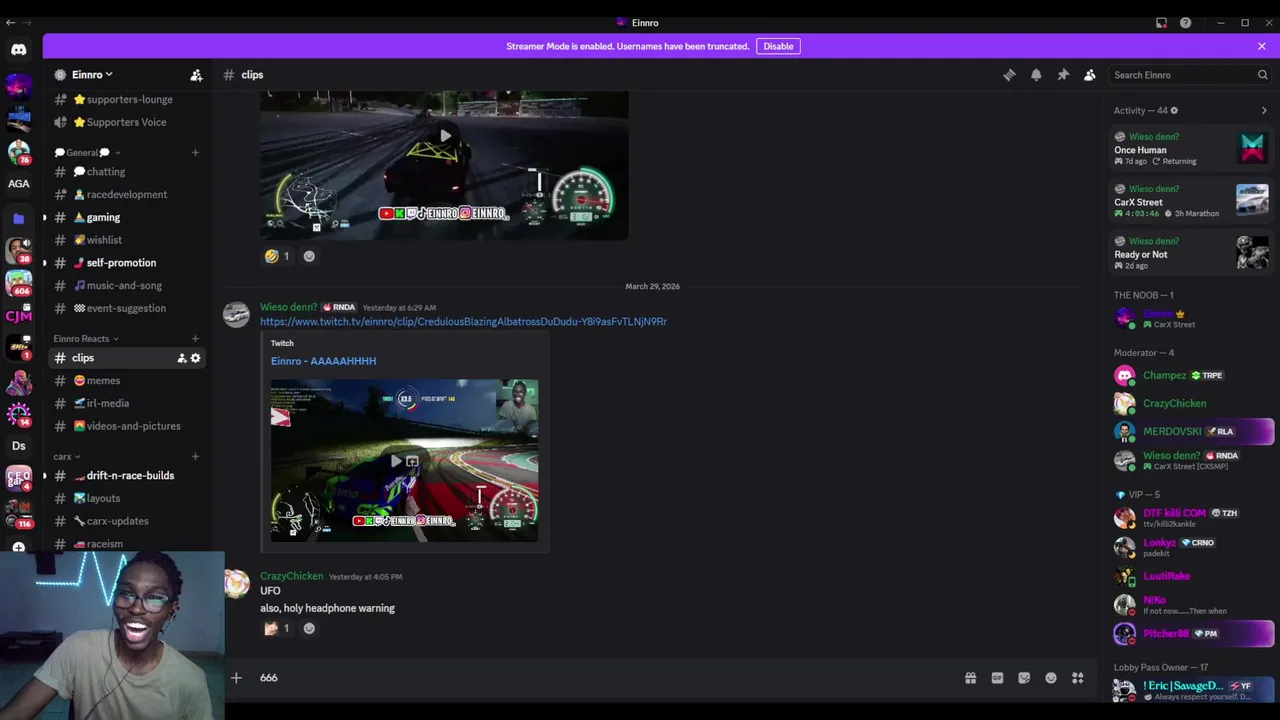Screen dimensions: 1280x720
Task: Create channel in Einnro Reacts plus
Action: pos(195,339)
